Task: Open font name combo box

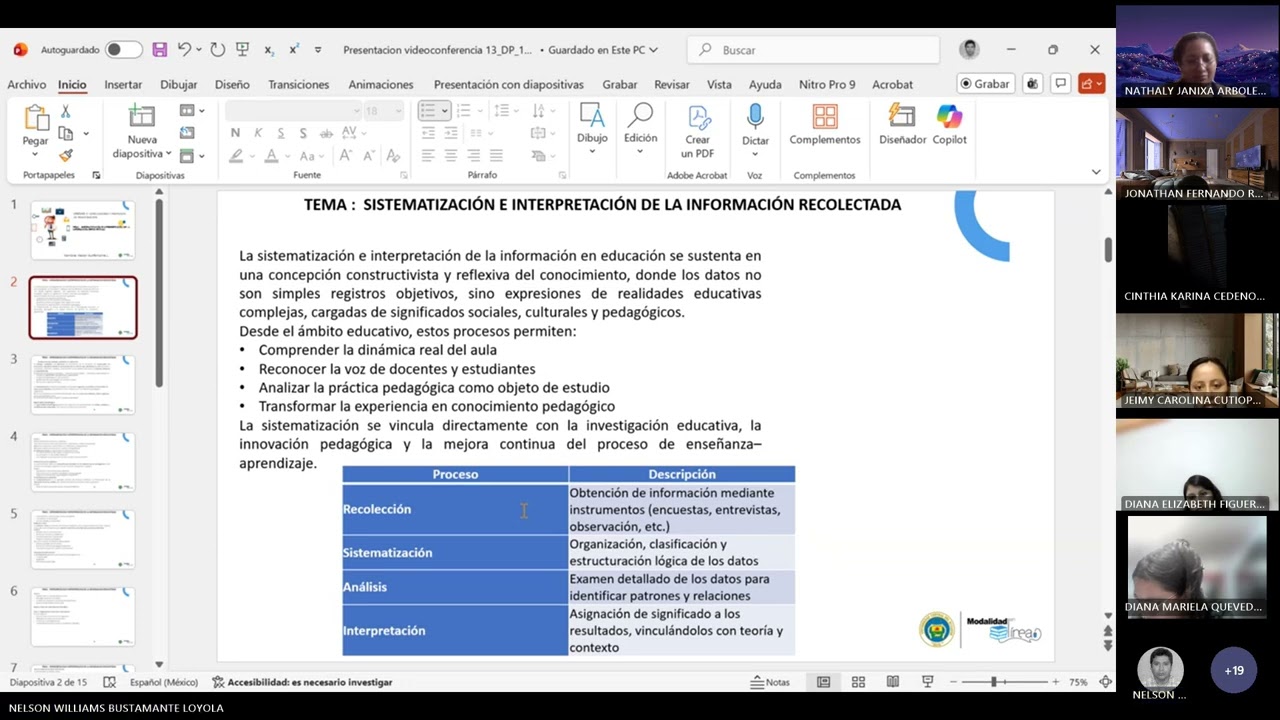Action: click(293, 111)
